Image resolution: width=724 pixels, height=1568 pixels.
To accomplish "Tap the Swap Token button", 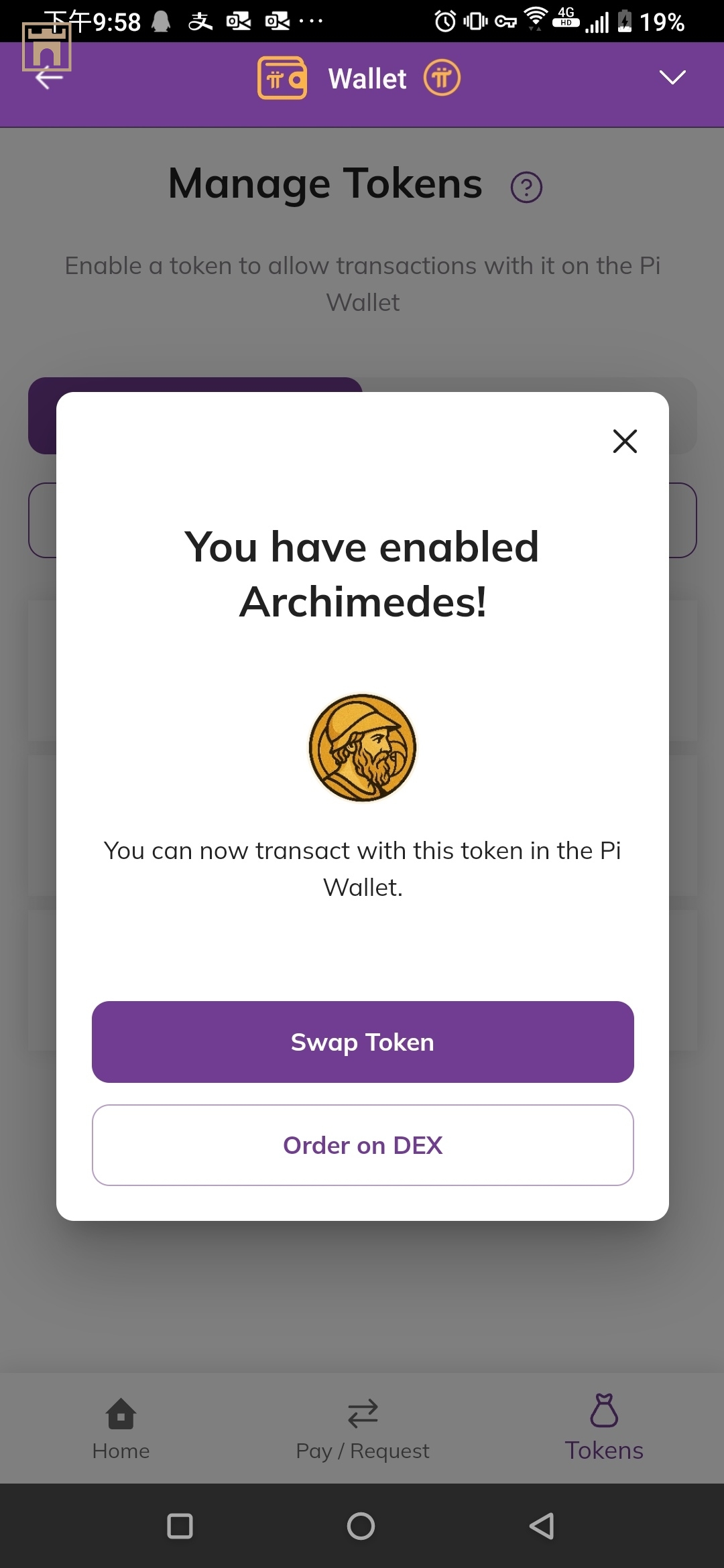I will [363, 1042].
